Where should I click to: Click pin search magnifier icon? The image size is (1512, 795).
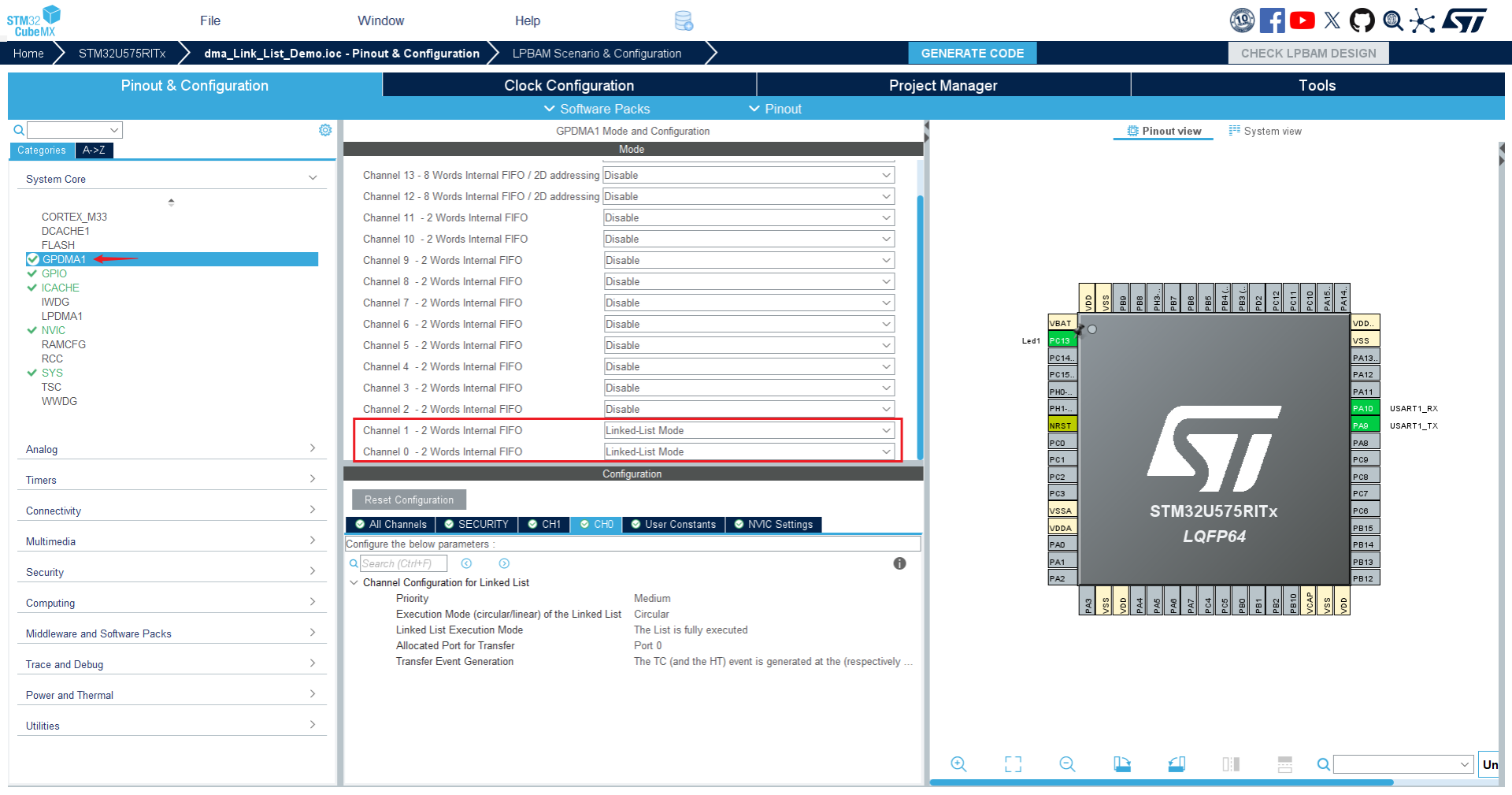click(x=1324, y=764)
